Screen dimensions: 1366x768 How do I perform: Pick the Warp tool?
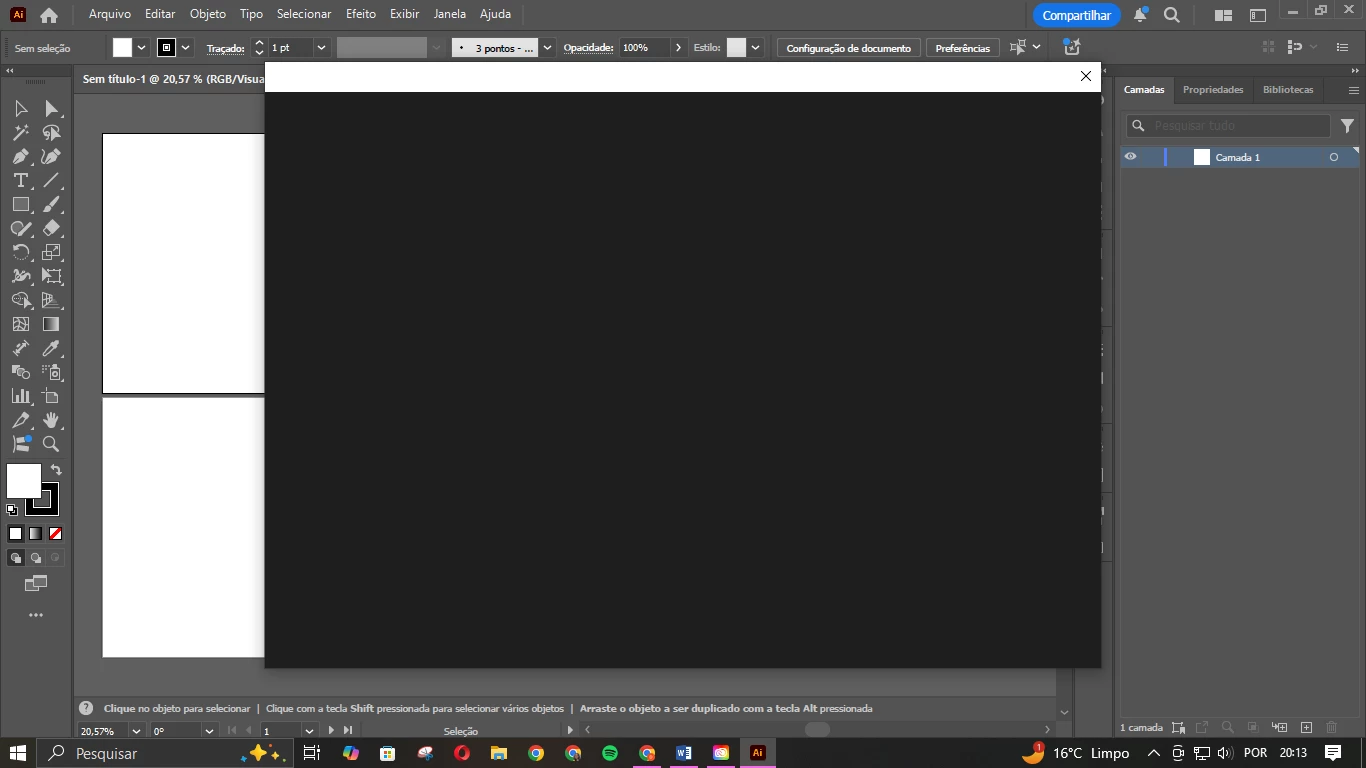tap(21, 276)
